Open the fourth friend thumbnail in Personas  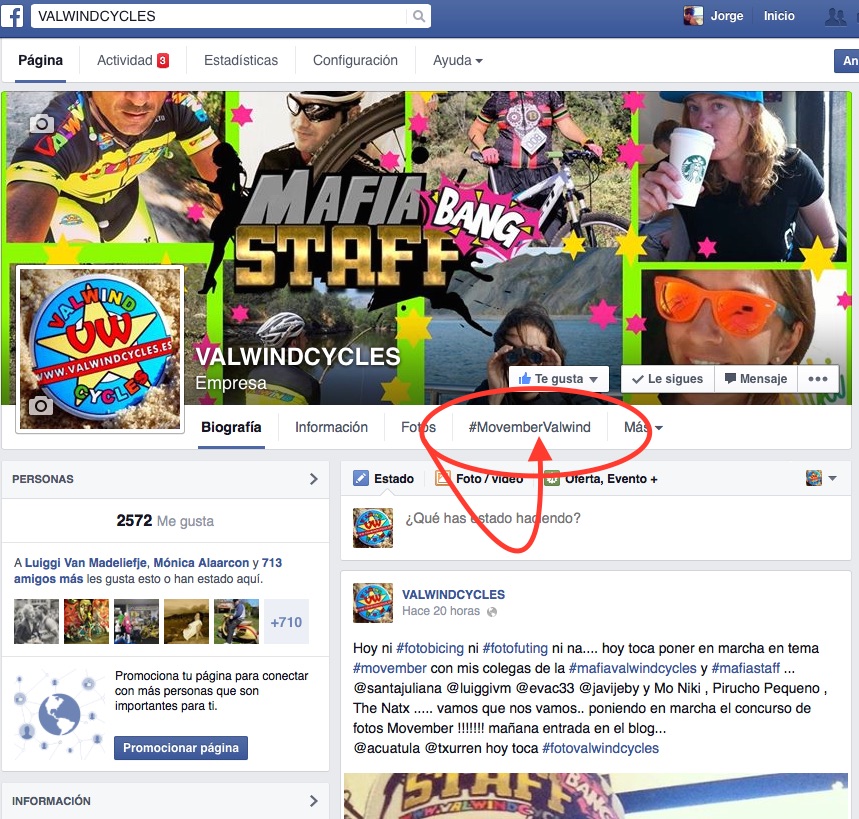click(186, 621)
